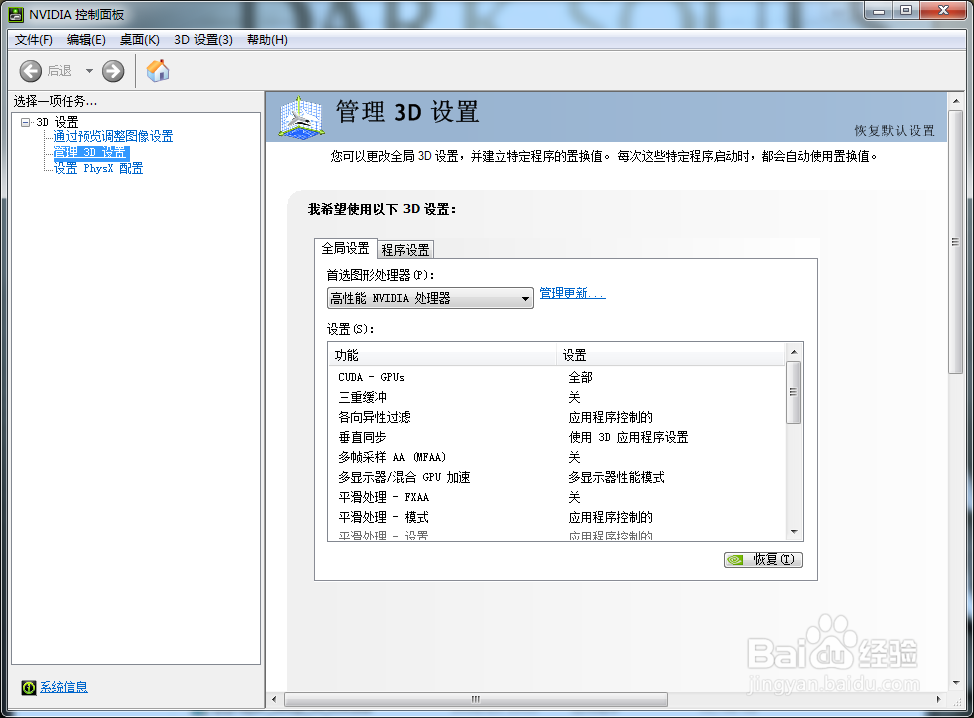This screenshot has height=718, width=974.
Task: Select the CUDA - GPUs row
Action: (x=557, y=377)
